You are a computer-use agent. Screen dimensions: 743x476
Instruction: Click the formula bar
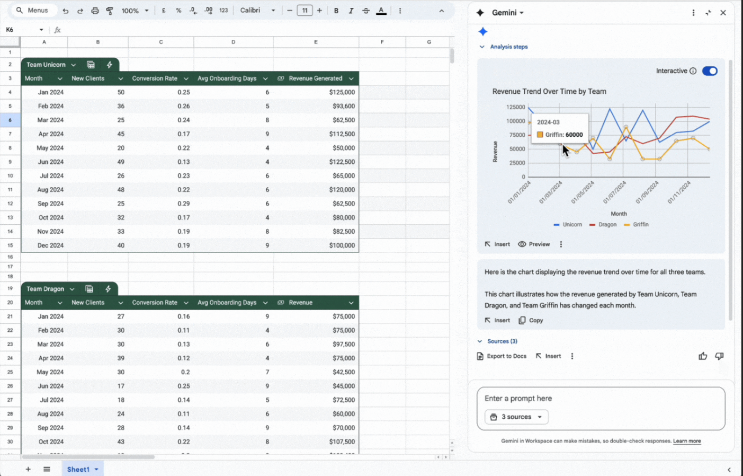256,30
